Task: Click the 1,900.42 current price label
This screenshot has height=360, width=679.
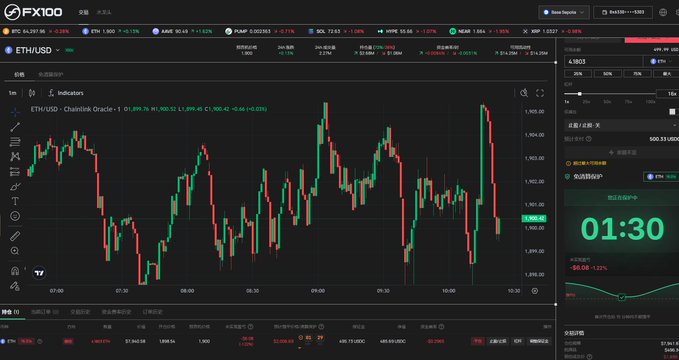Action: 535,218
